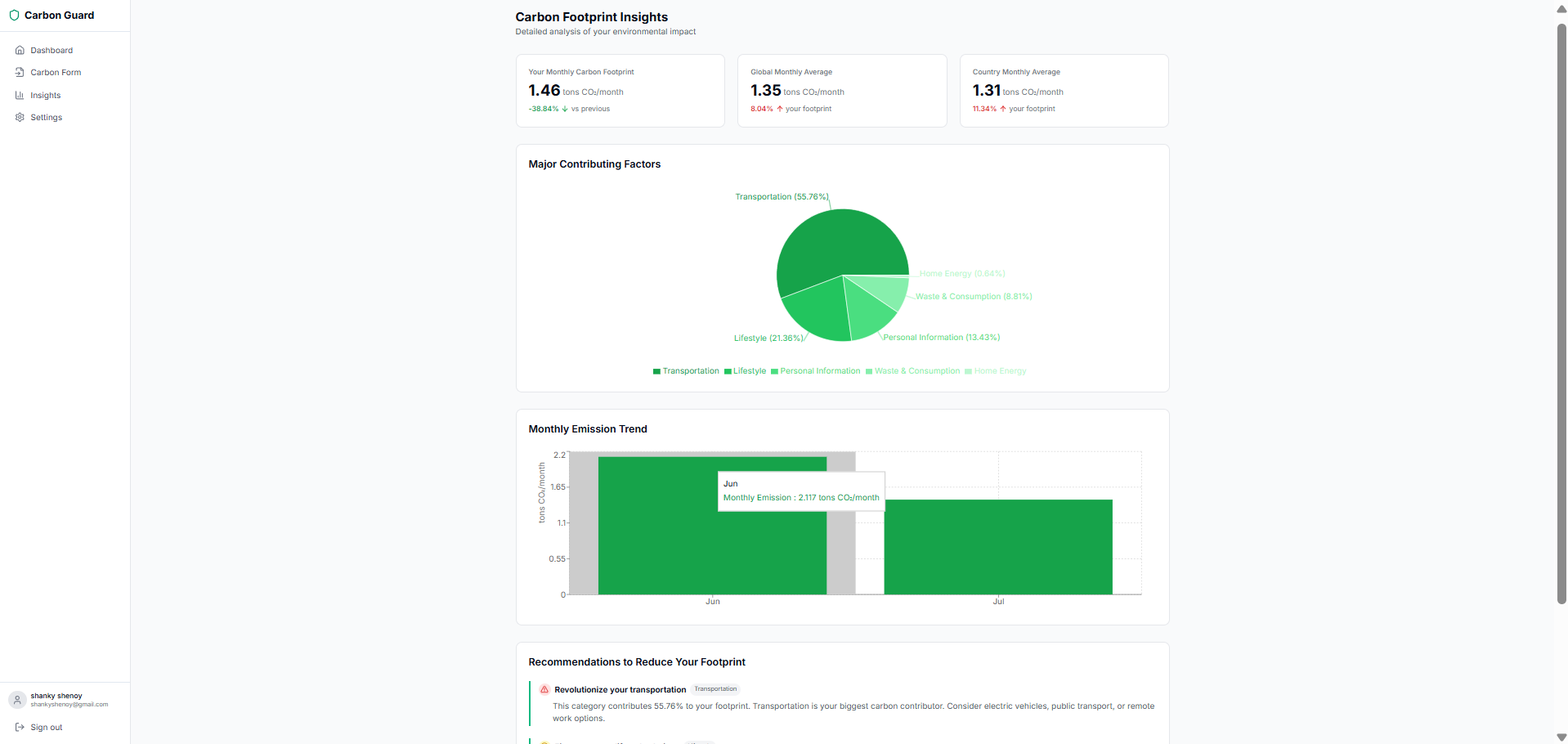Click the form icon beside Carbon Form
This screenshot has height=744, width=1568.
[20, 73]
